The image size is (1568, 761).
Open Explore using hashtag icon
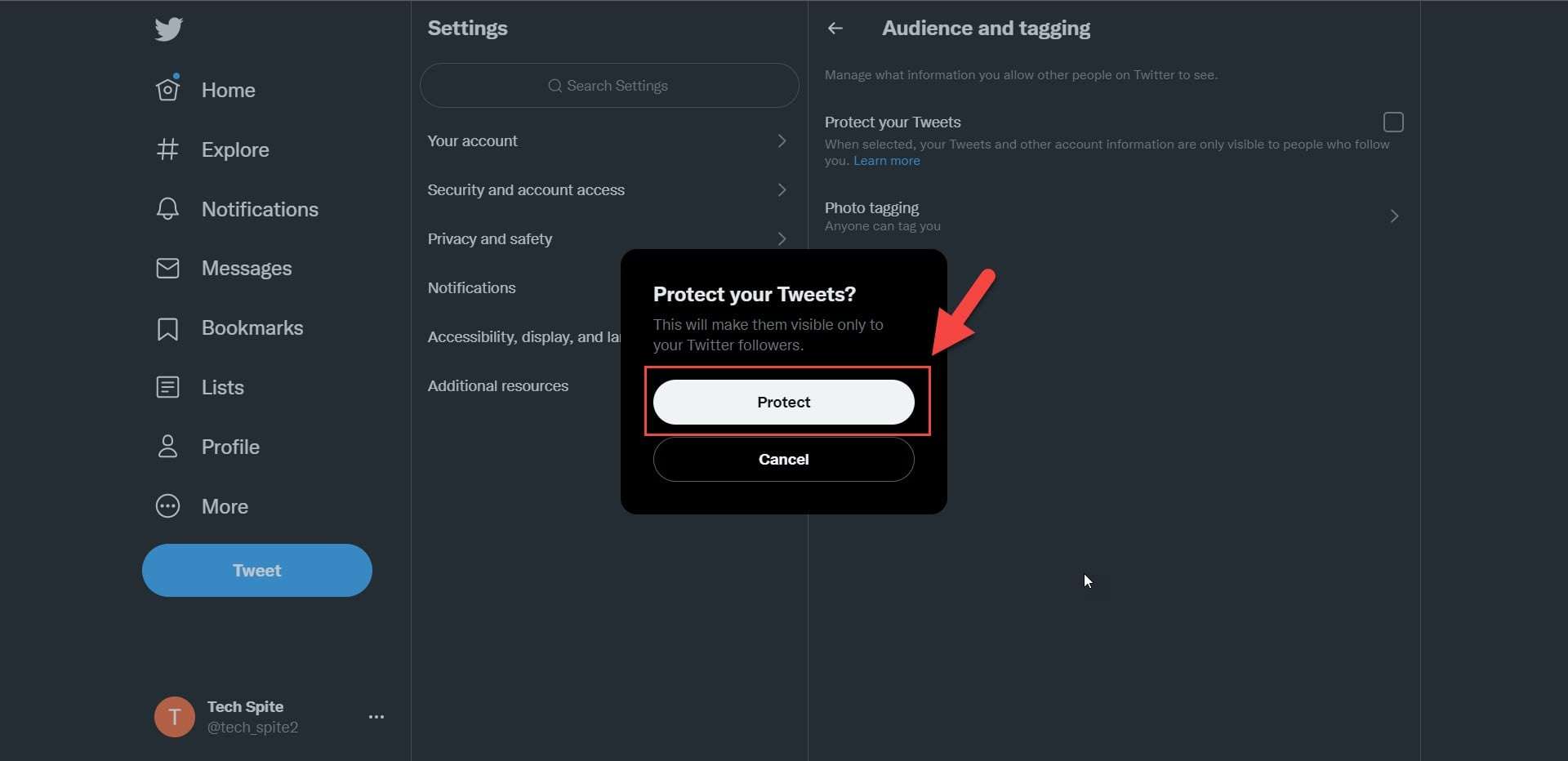[167, 149]
